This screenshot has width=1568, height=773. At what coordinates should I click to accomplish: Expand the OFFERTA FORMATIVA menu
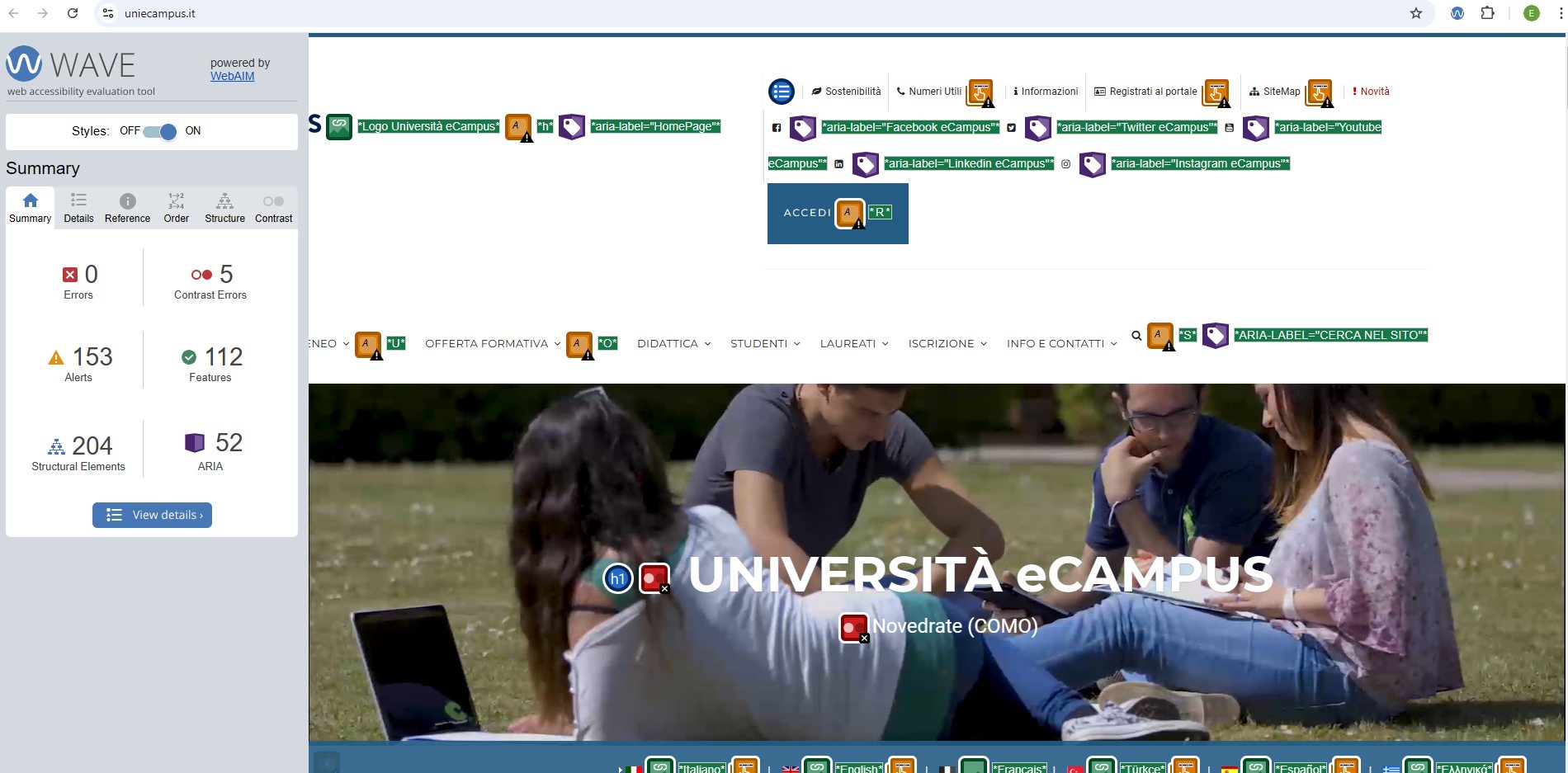(x=493, y=344)
